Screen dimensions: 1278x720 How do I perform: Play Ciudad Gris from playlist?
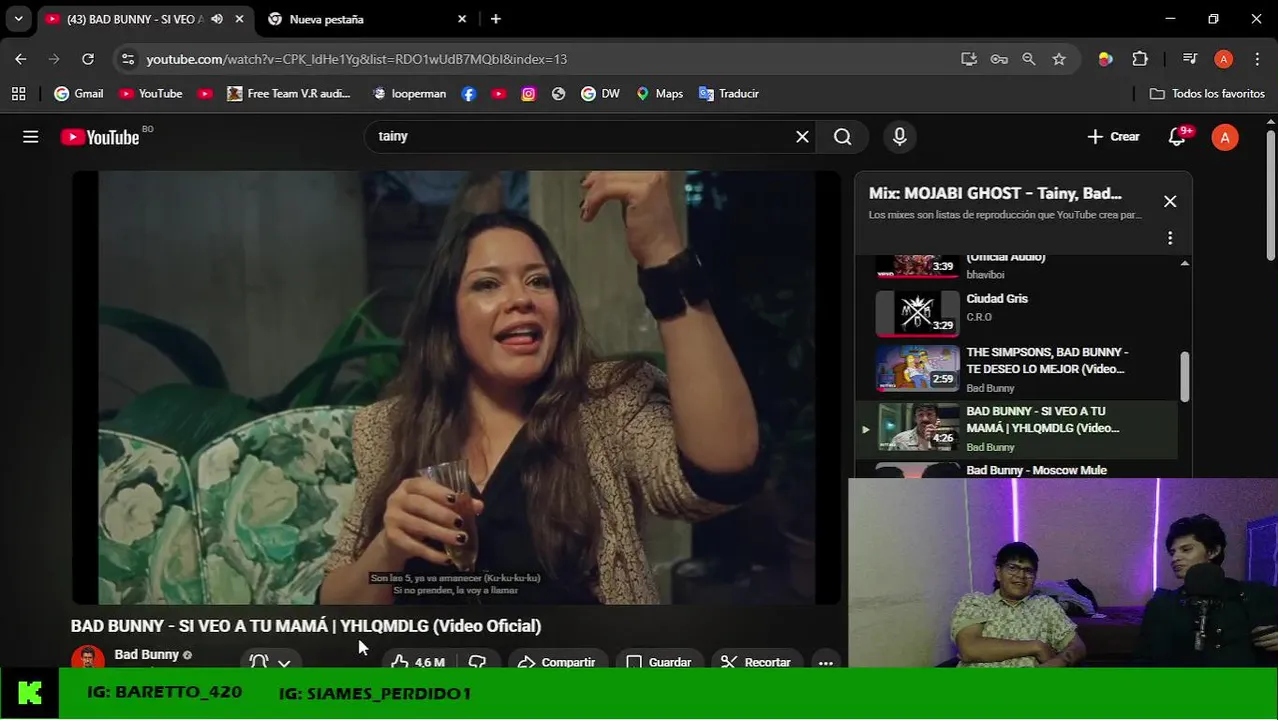click(1017, 313)
